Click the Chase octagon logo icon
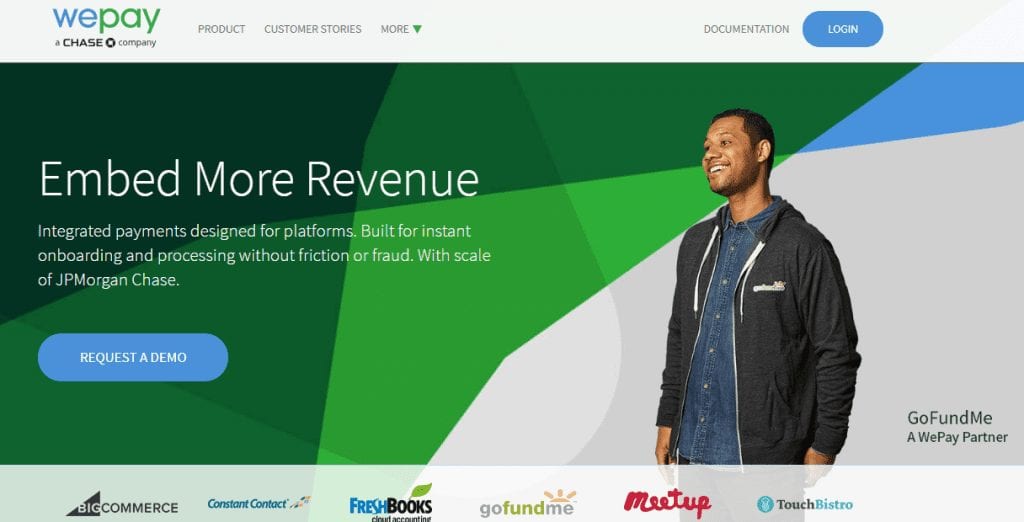This screenshot has height=522, width=1024. pos(110,42)
